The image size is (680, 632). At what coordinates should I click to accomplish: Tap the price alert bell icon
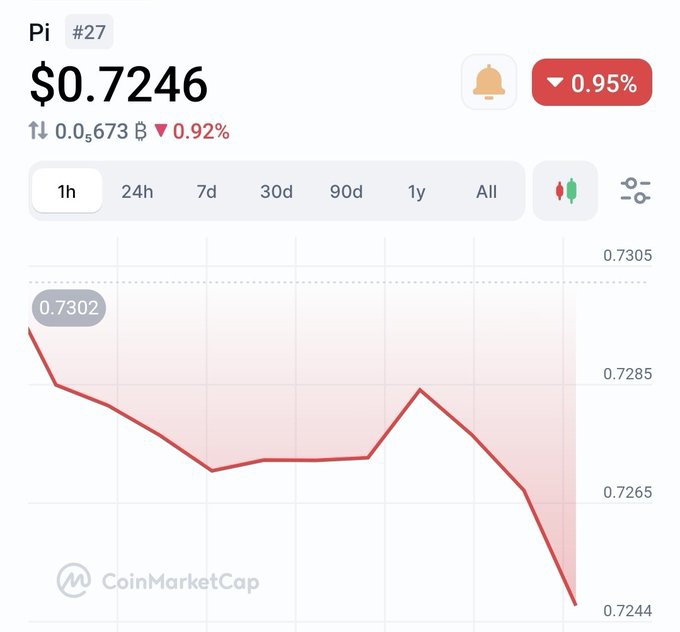(489, 82)
